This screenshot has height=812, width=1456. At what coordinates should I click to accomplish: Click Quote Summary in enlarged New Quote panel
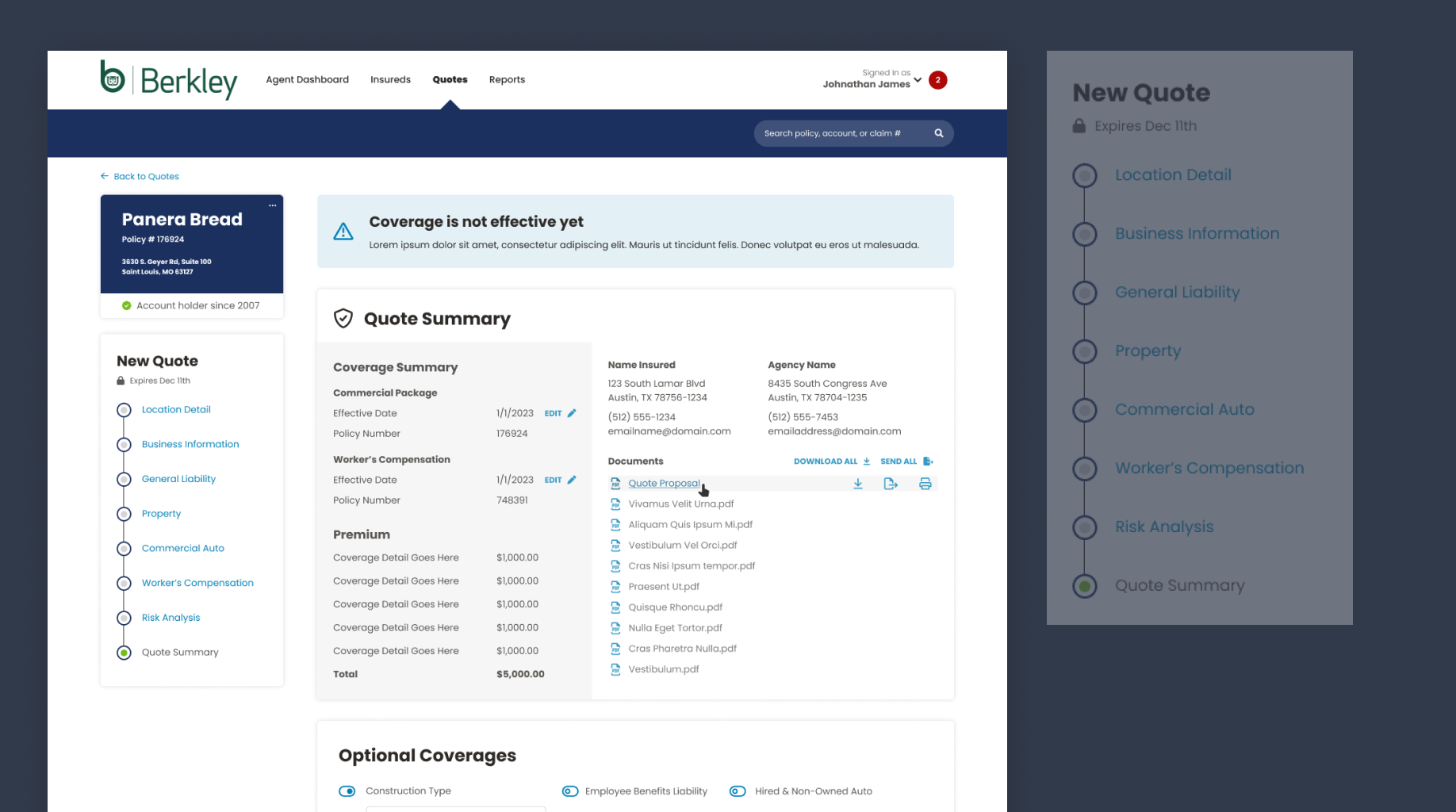pyautogui.click(x=1180, y=585)
